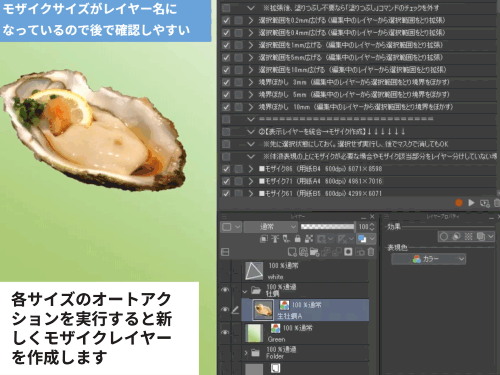The image size is (500, 375).
Task: Delete the selected layer with trash icon
Action: tap(371, 252)
